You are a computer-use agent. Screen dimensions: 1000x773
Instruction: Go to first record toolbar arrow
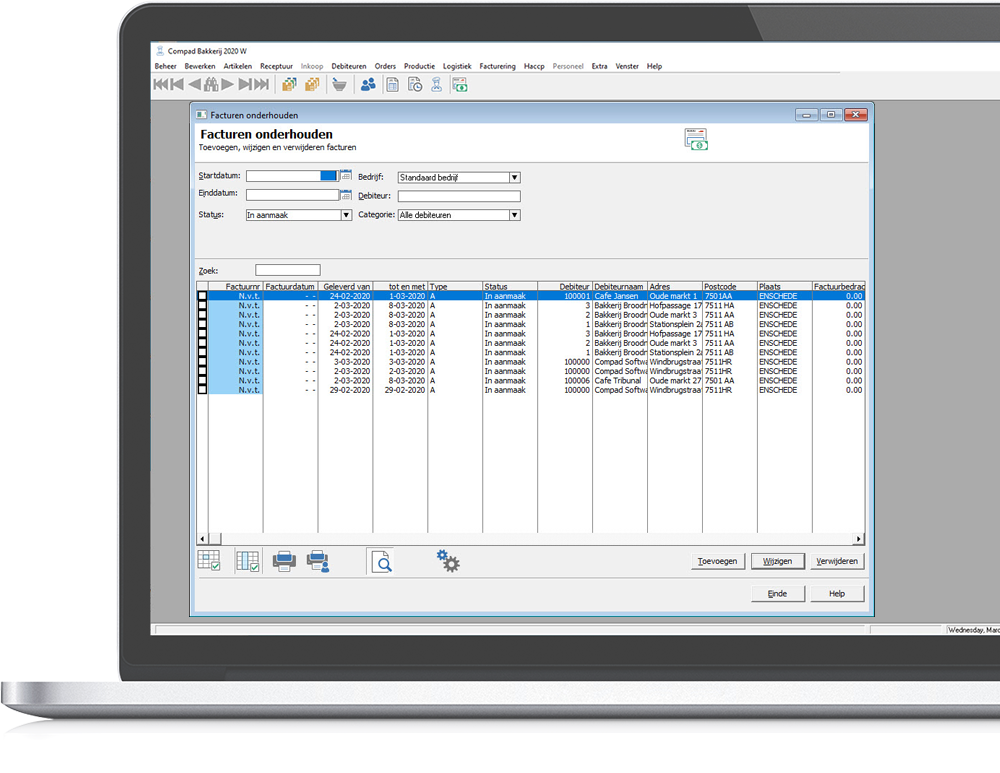click(160, 84)
